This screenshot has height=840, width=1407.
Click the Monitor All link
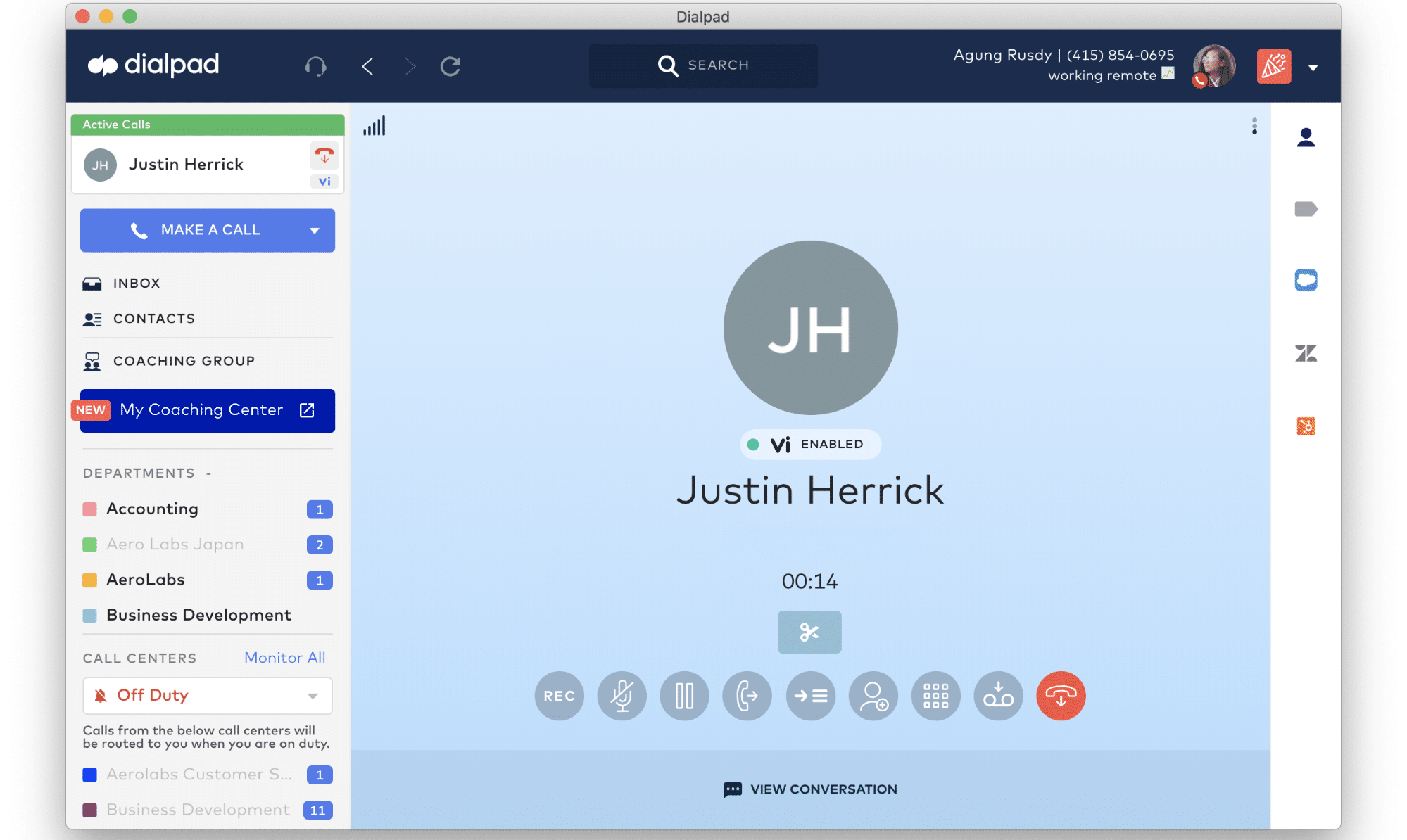284,658
